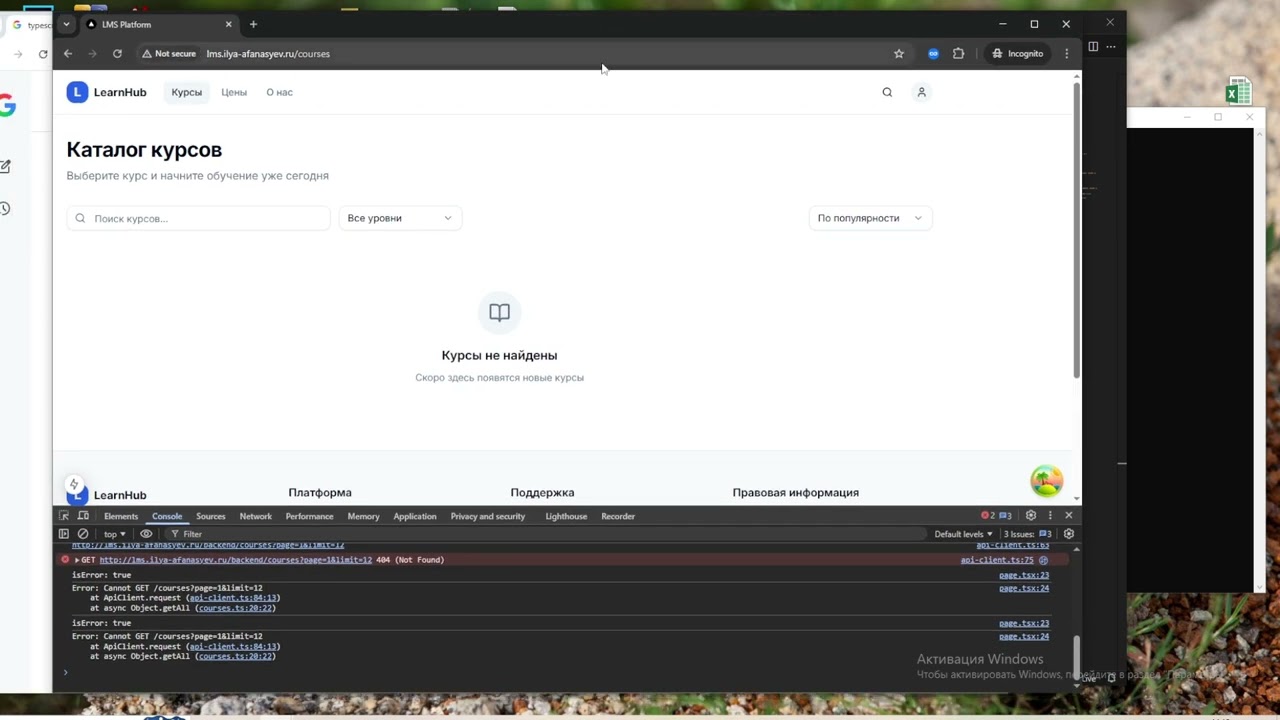Open JavaScript context 'top' dropdown
The width and height of the screenshot is (1280, 720).
coord(115,534)
